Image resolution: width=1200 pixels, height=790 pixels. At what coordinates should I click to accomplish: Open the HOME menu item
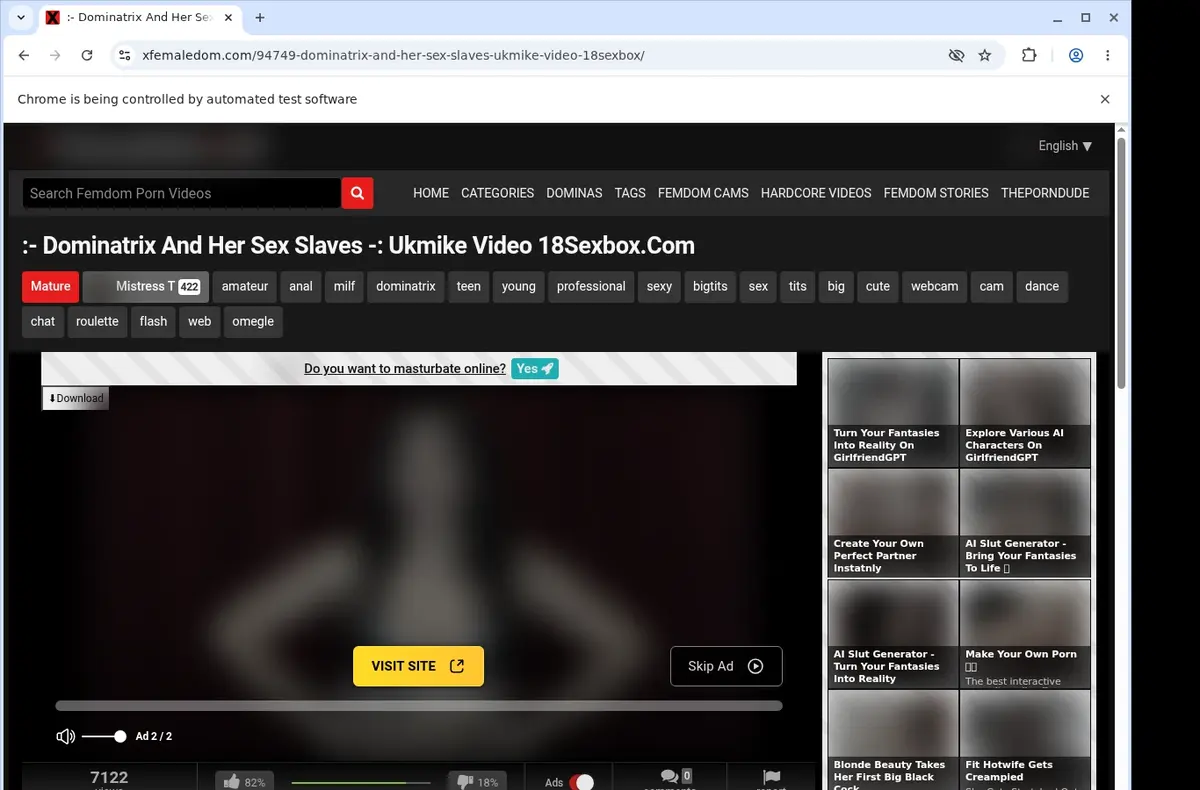[431, 193]
